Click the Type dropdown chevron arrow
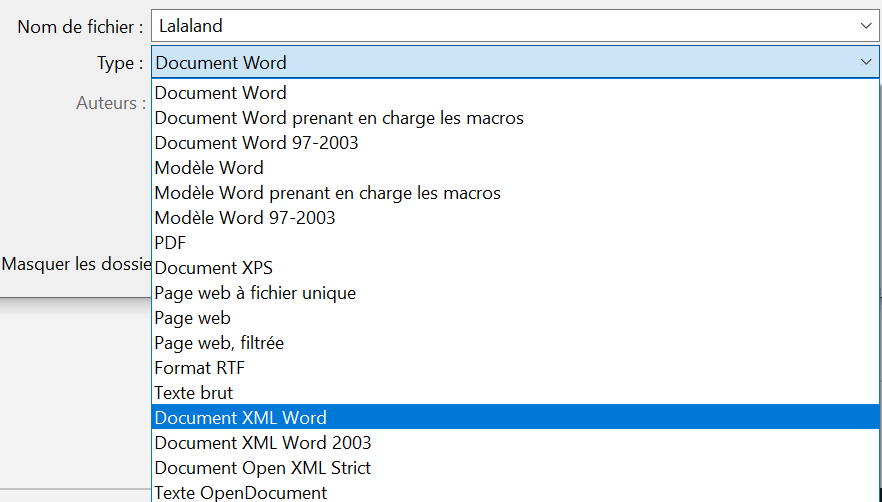Viewport: 882px width, 502px height. click(x=866, y=62)
